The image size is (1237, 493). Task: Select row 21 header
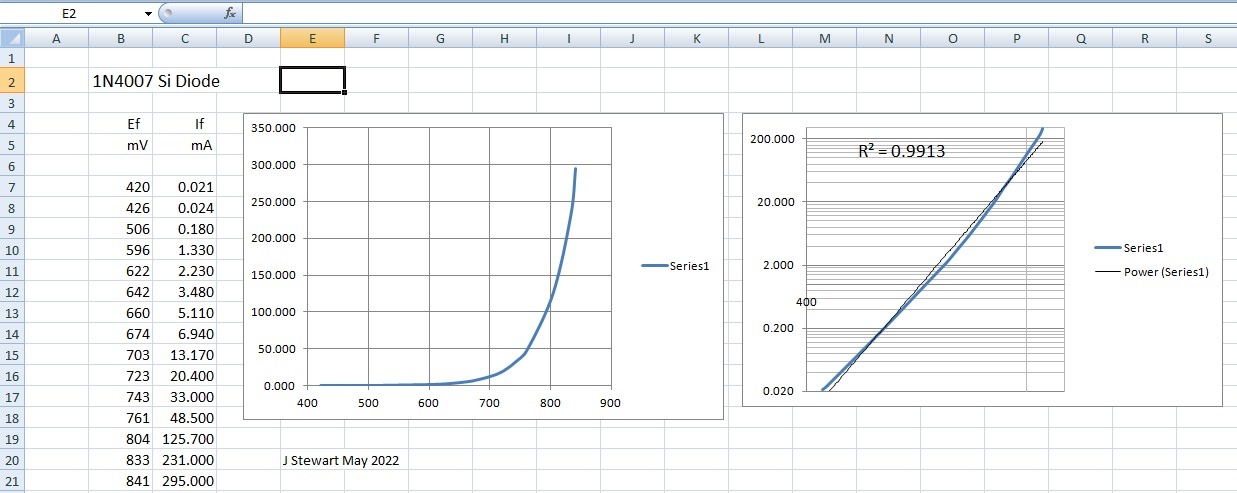11,481
